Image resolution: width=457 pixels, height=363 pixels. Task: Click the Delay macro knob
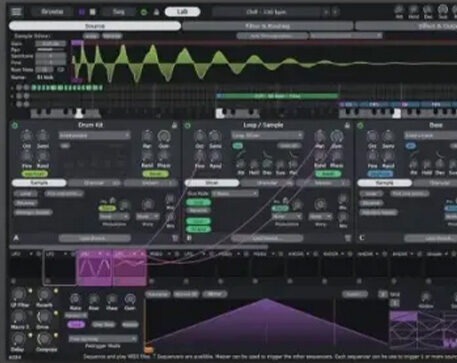point(18,339)
